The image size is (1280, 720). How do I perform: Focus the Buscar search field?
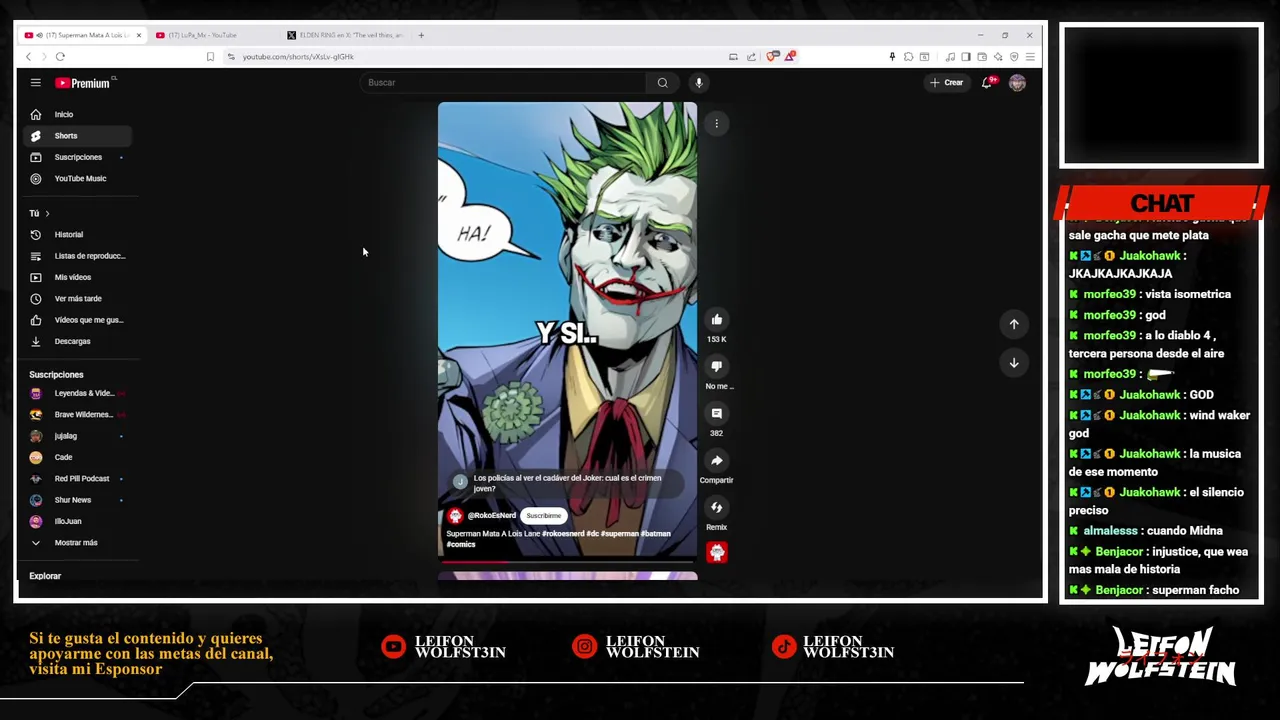(x=503, y=83)
